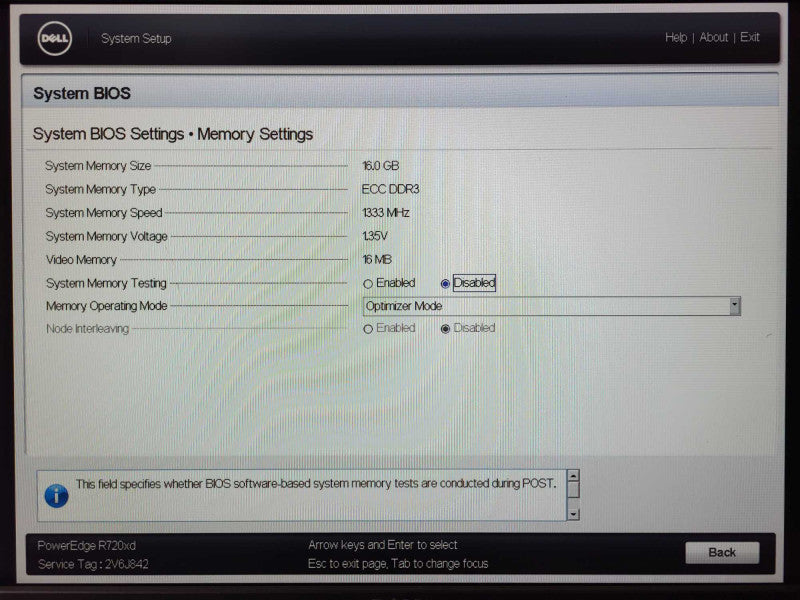Click the Service Tag text
Viewport: 800px width, 600px height.
[x=93, y=564]
